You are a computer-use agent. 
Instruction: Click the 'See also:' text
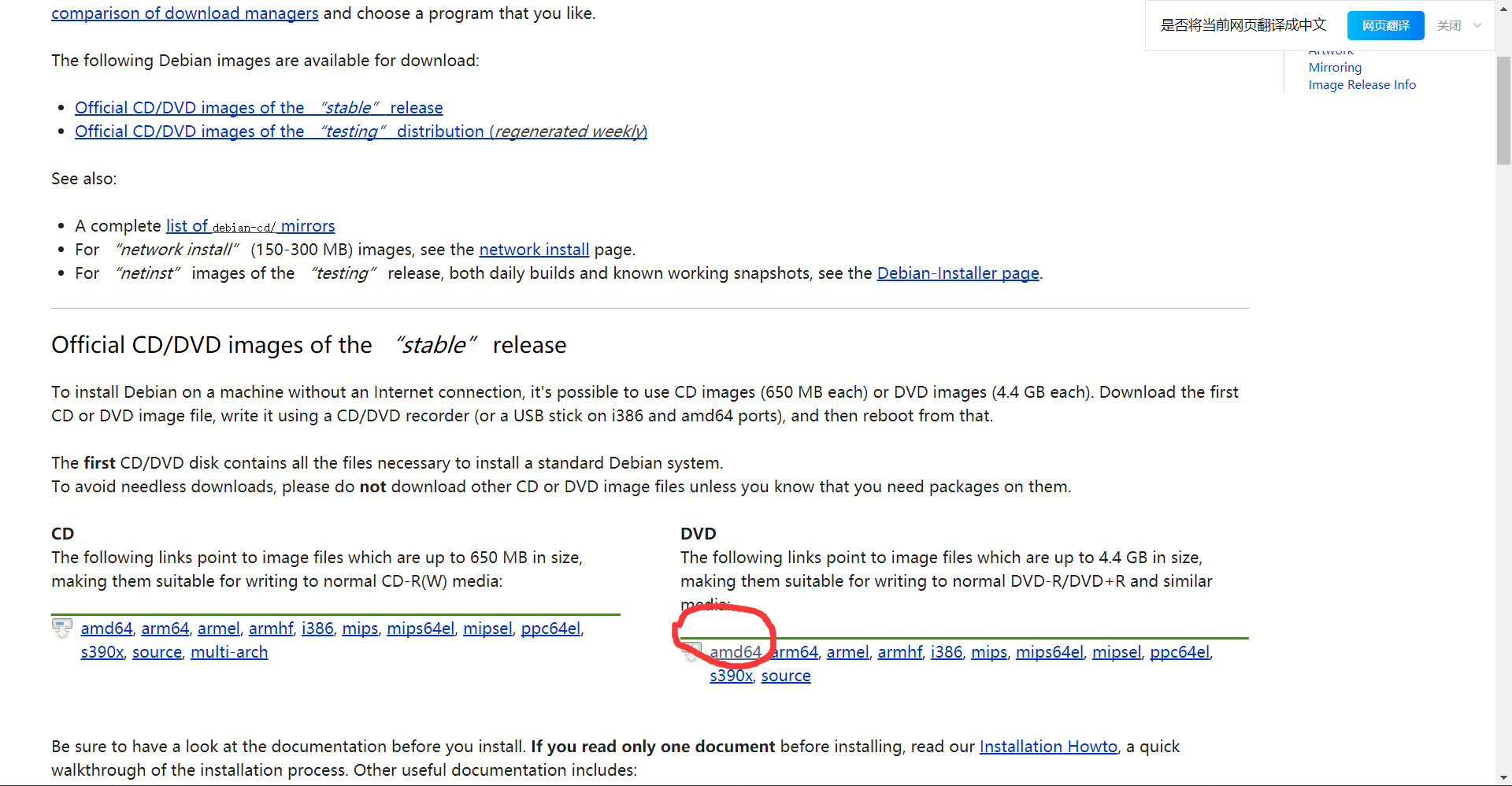pyautogui.click(x=84, y=179)
